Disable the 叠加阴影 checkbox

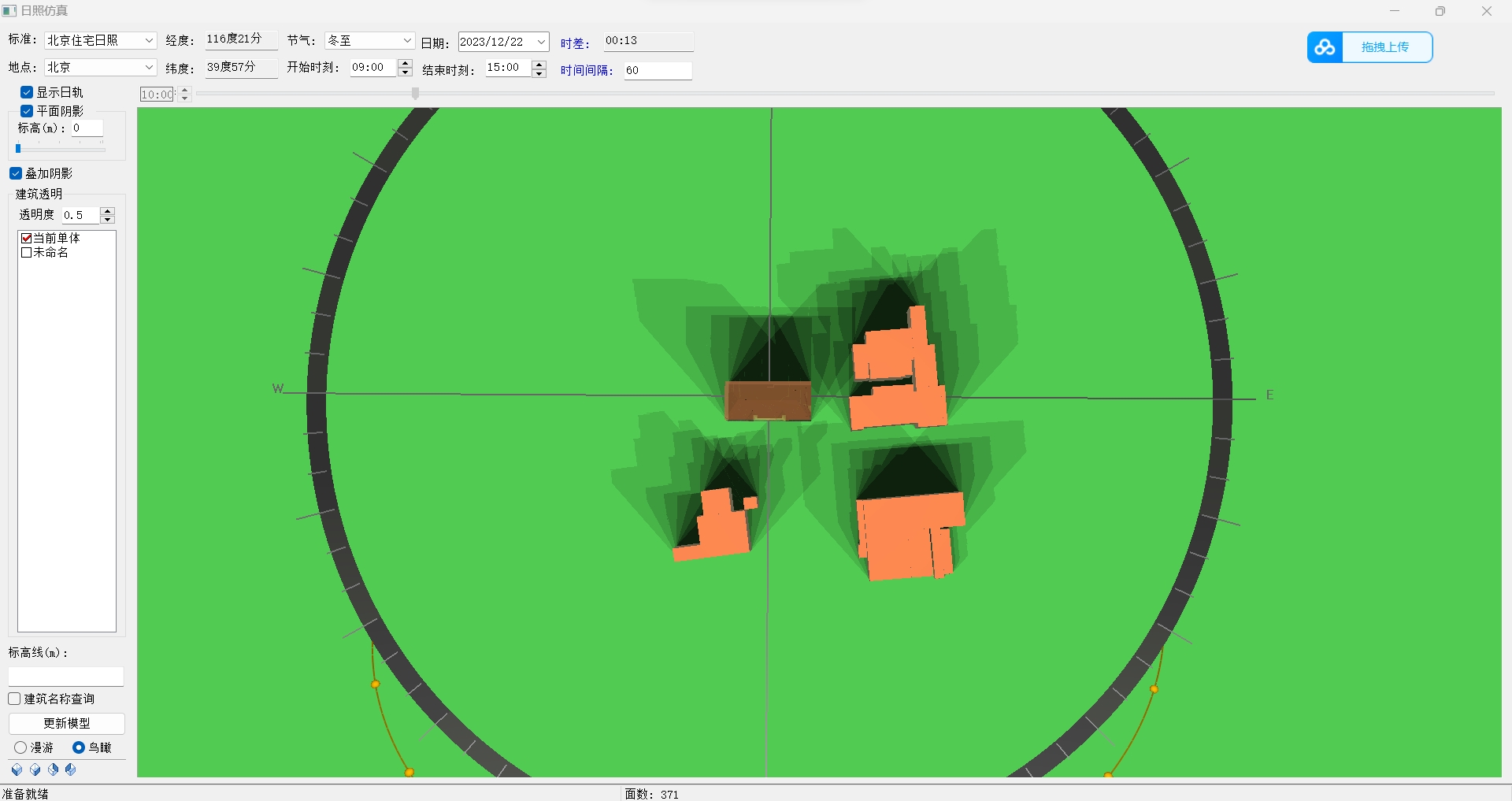point(16,173)
